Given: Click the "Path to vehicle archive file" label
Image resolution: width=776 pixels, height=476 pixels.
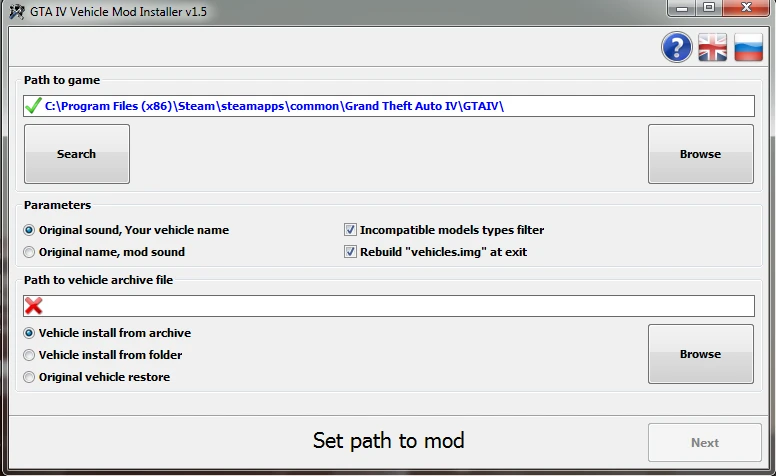Looking at the screenshot, I should pyautogui.click(x=98, y=280).
